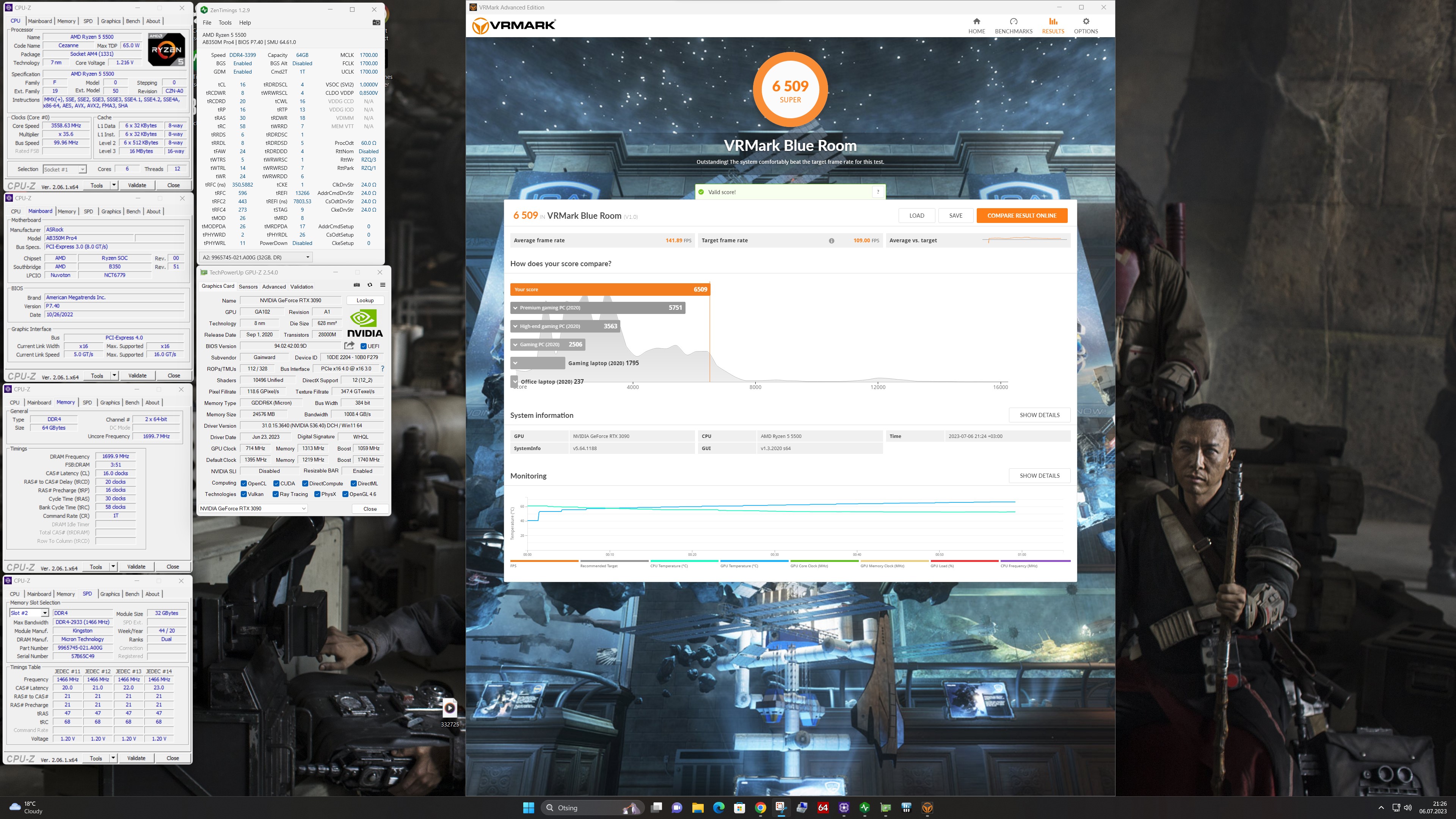Click the Lookup button in GPU-Z

point(365,301)
